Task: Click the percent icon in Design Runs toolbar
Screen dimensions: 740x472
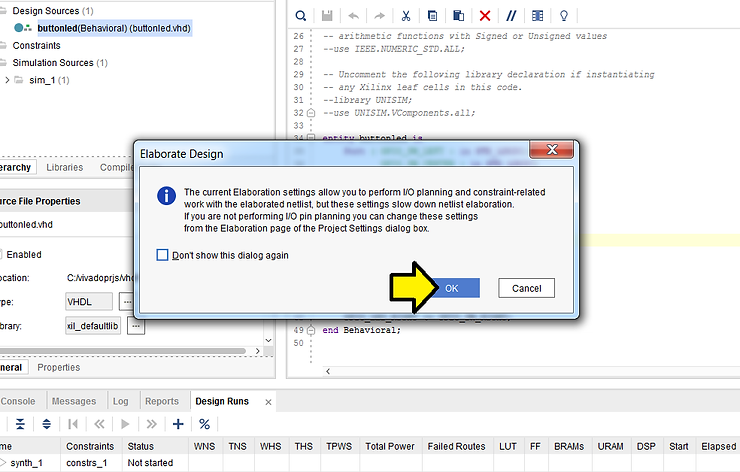Action: click(204, 424)
